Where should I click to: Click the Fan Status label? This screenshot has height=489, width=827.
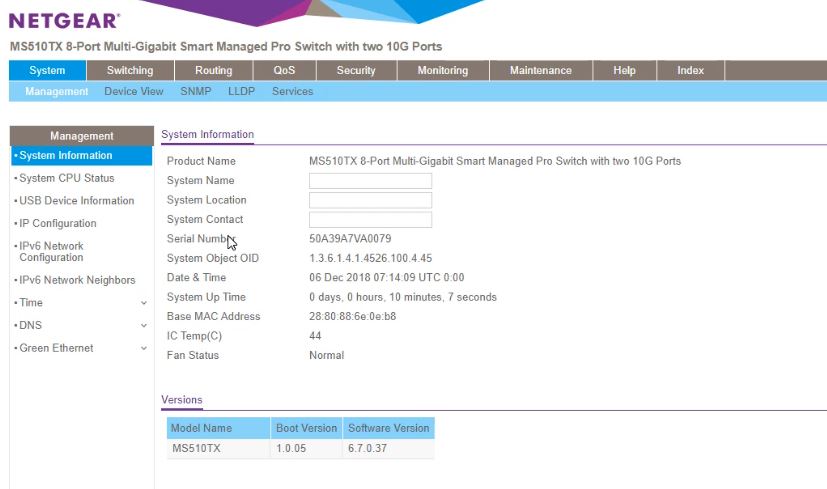click(x=193, y=356)
